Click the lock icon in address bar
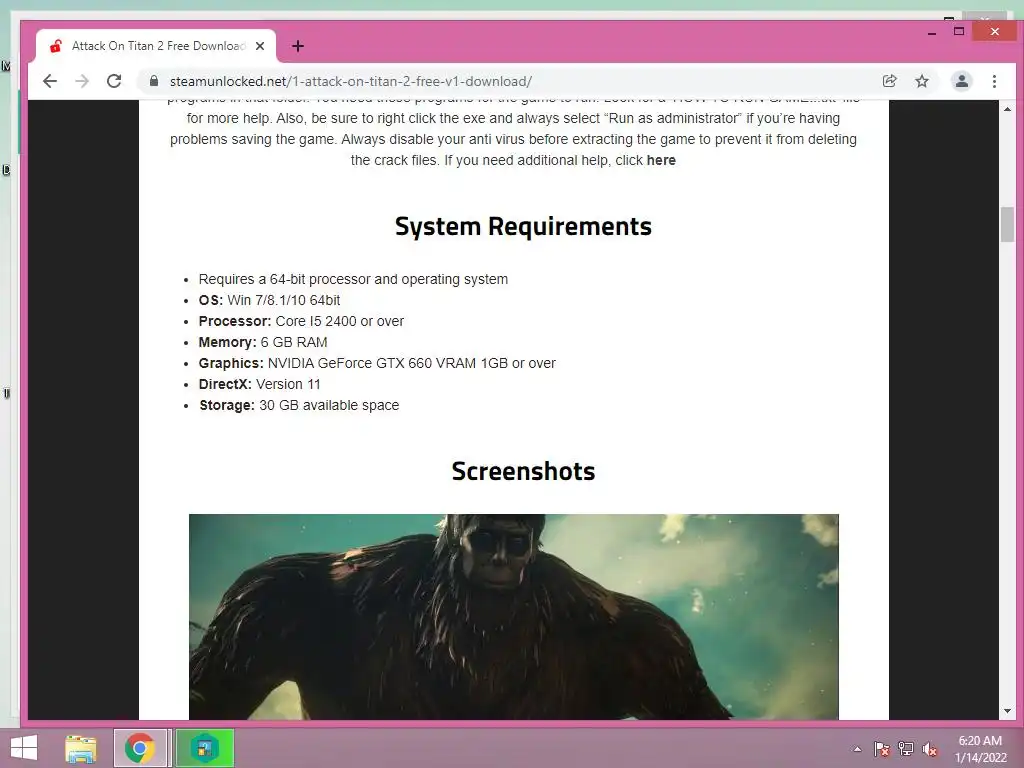 [x=154, y=81]
